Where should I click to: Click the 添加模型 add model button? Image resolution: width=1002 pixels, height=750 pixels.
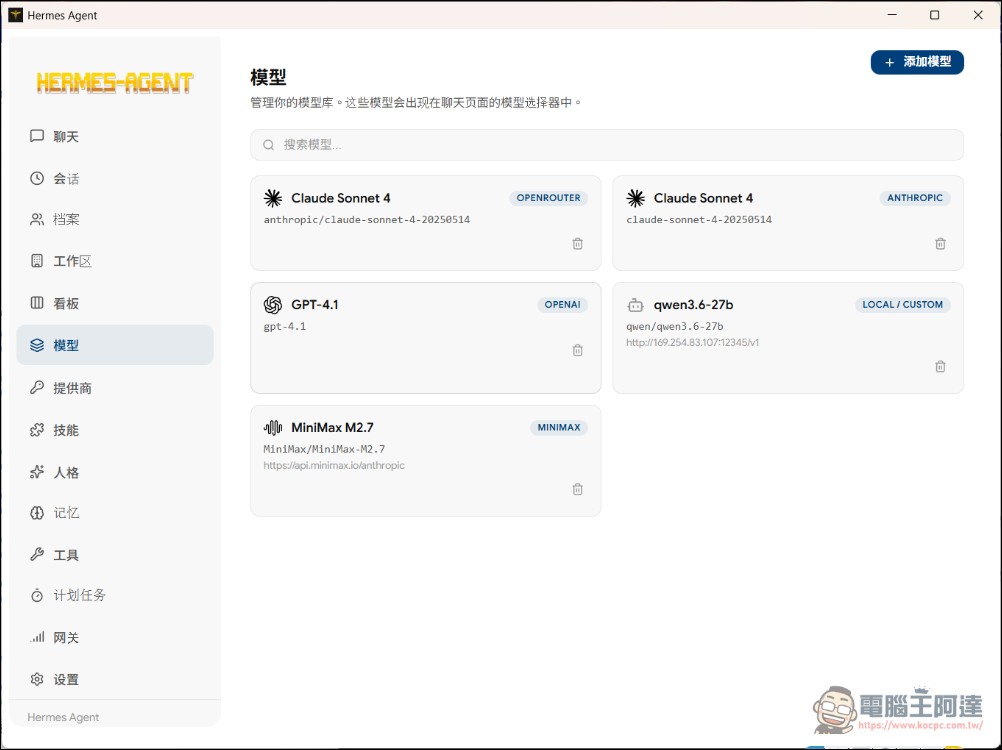click(917, 62)
